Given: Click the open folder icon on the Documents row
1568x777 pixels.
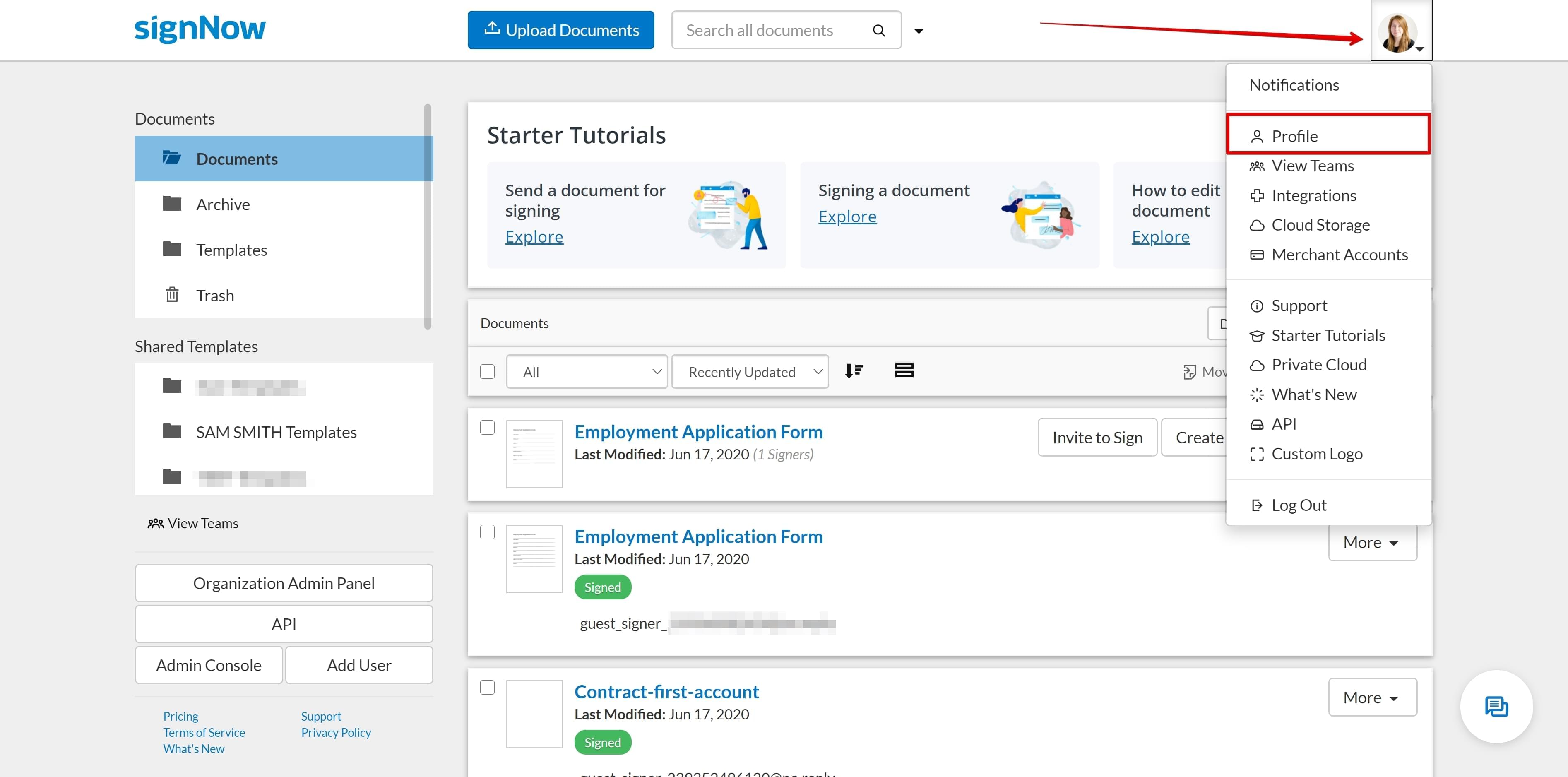Looking at the screenshot, I should tap(172, 158).
